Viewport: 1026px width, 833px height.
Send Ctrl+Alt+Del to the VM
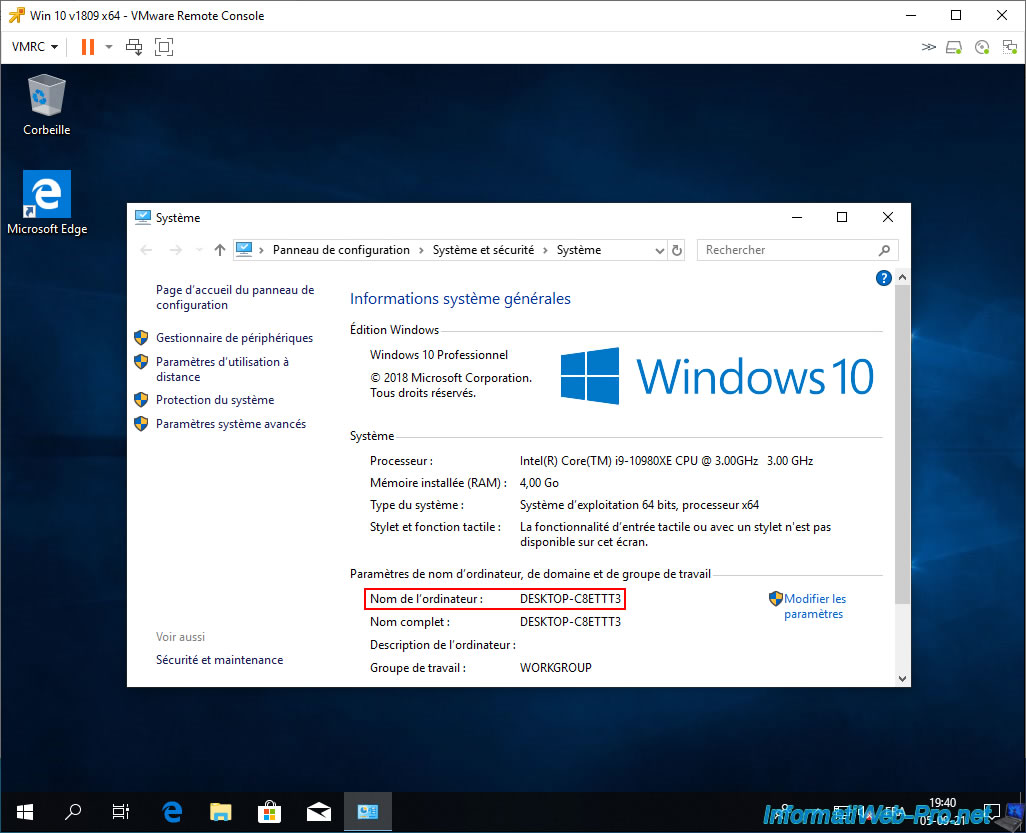pyautogui.click(x=134, y=46)
